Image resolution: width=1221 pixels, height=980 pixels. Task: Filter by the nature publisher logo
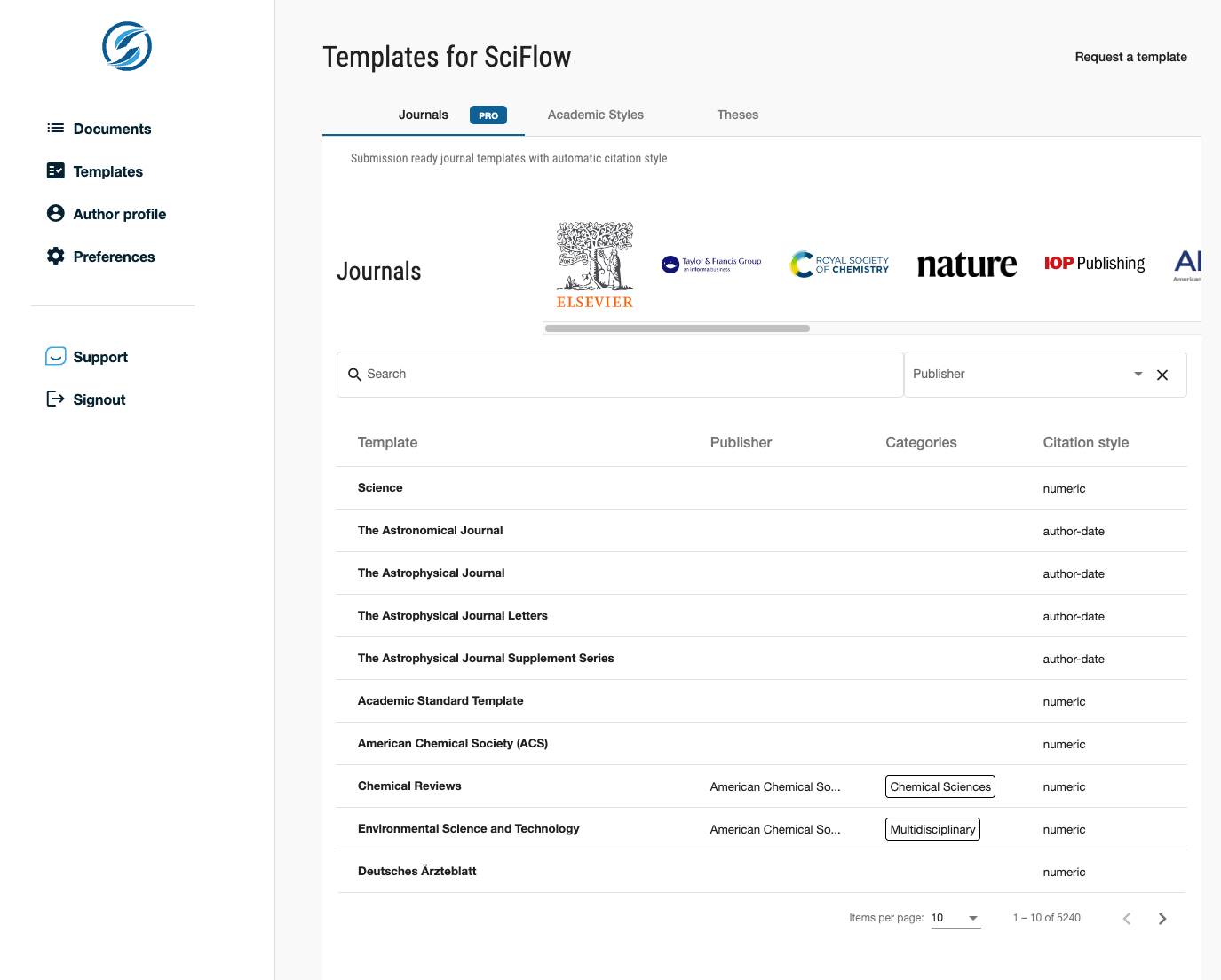click(x=966, y=265)
